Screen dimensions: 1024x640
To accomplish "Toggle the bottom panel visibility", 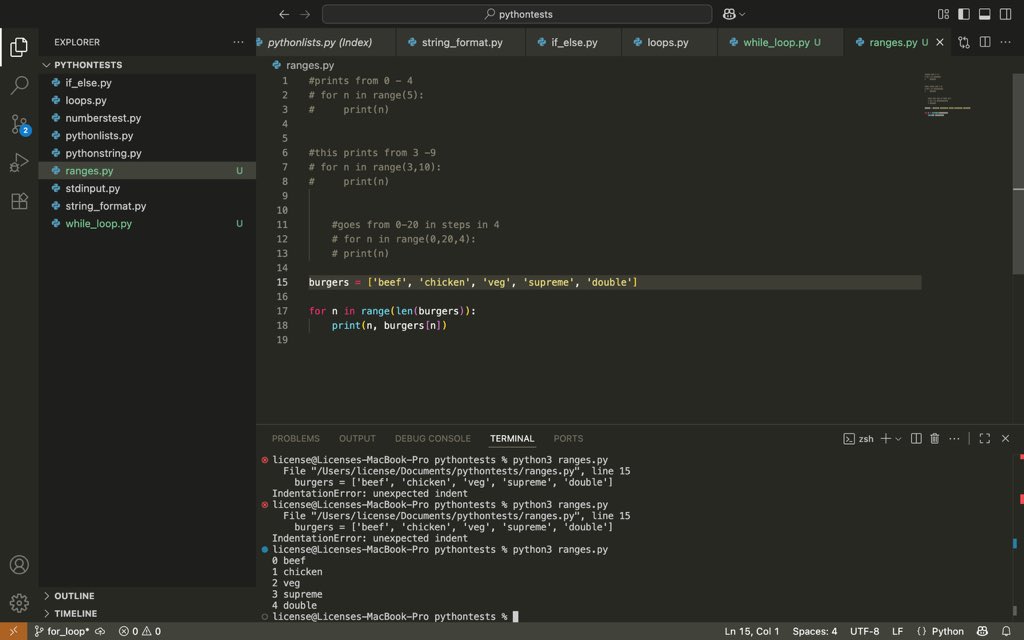I will (985, 14).
